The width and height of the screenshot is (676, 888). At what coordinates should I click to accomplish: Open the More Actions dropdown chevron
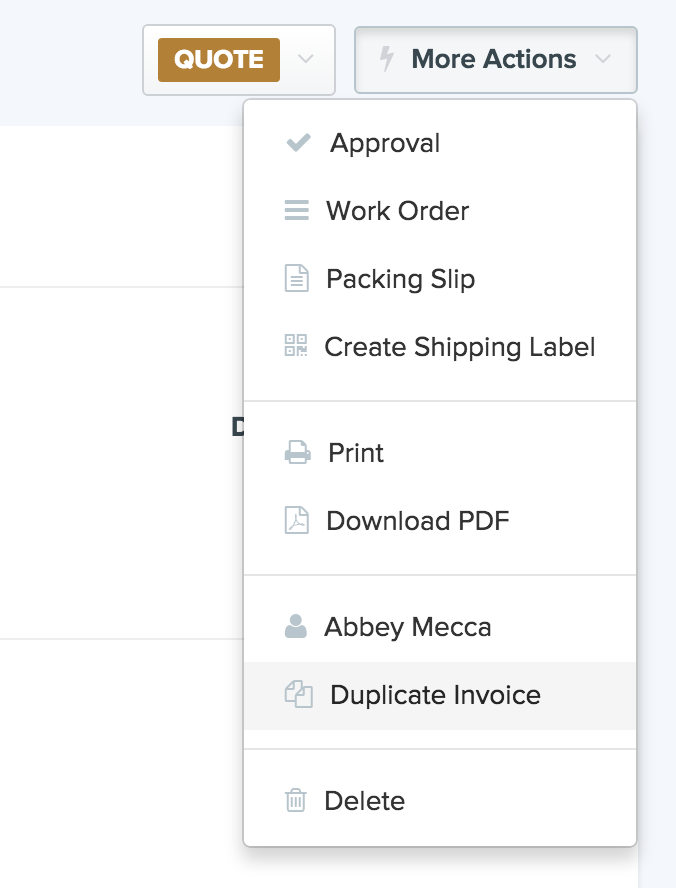(604, 59)
